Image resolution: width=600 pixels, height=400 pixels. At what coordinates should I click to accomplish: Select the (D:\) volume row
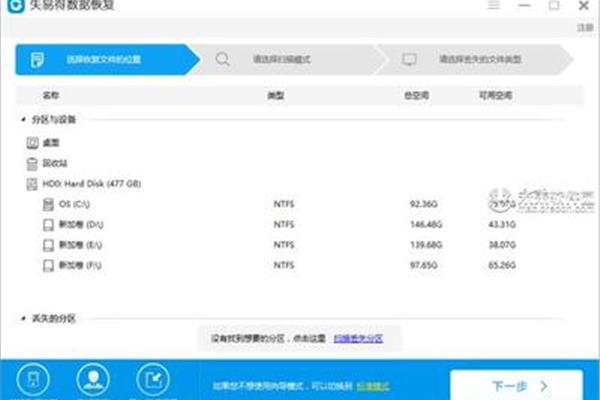[298, 224]
